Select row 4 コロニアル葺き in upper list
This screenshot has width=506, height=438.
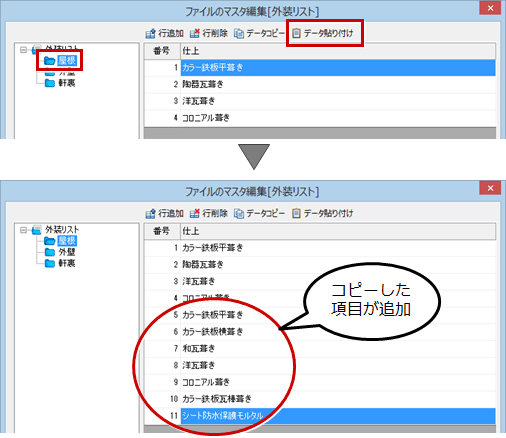pyautogui.click(x=320, y=118)
